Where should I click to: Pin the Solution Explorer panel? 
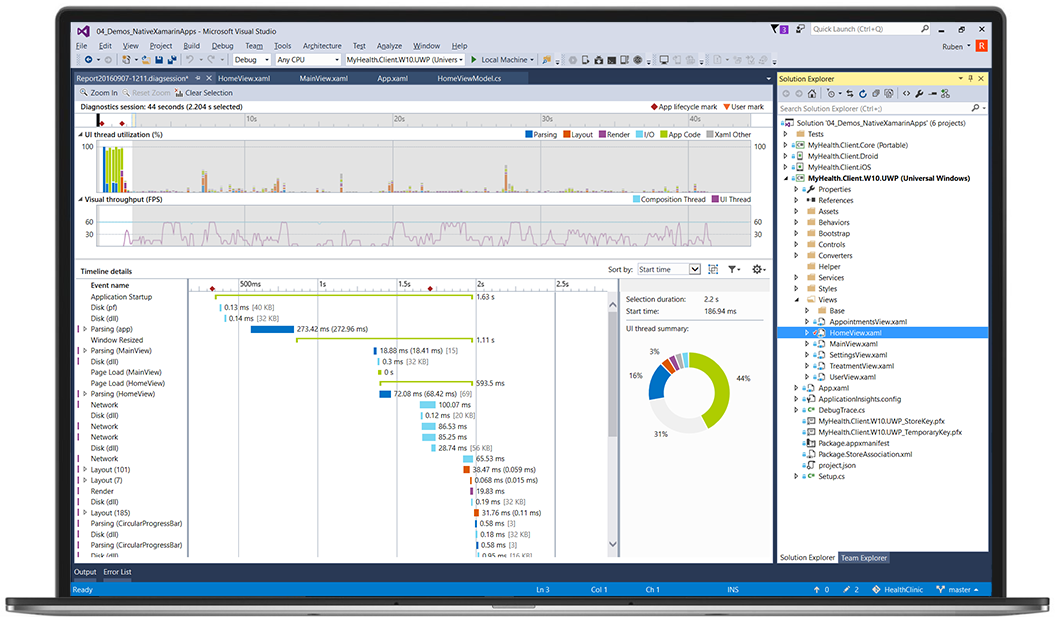pyautogui.click(x=970, y=79)
